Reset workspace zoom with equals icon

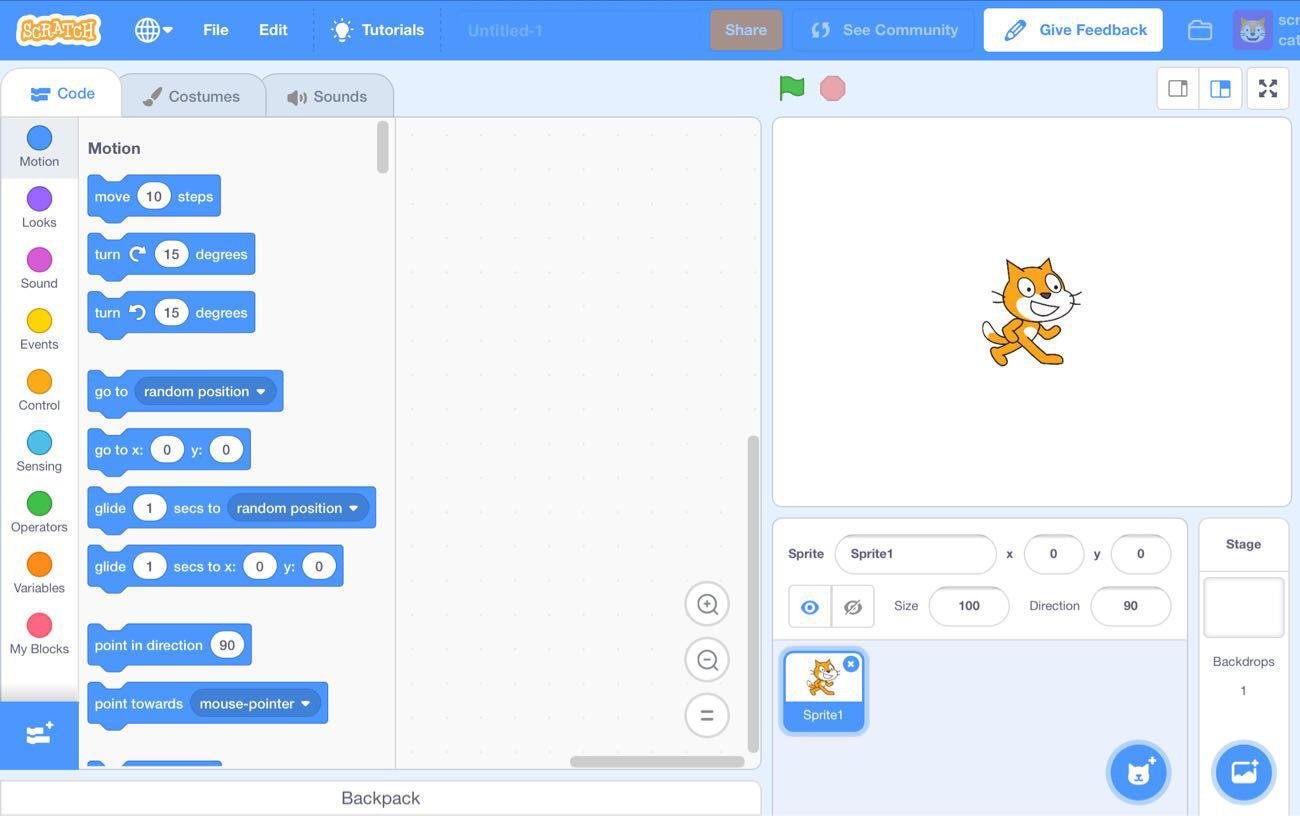point(707,715)
